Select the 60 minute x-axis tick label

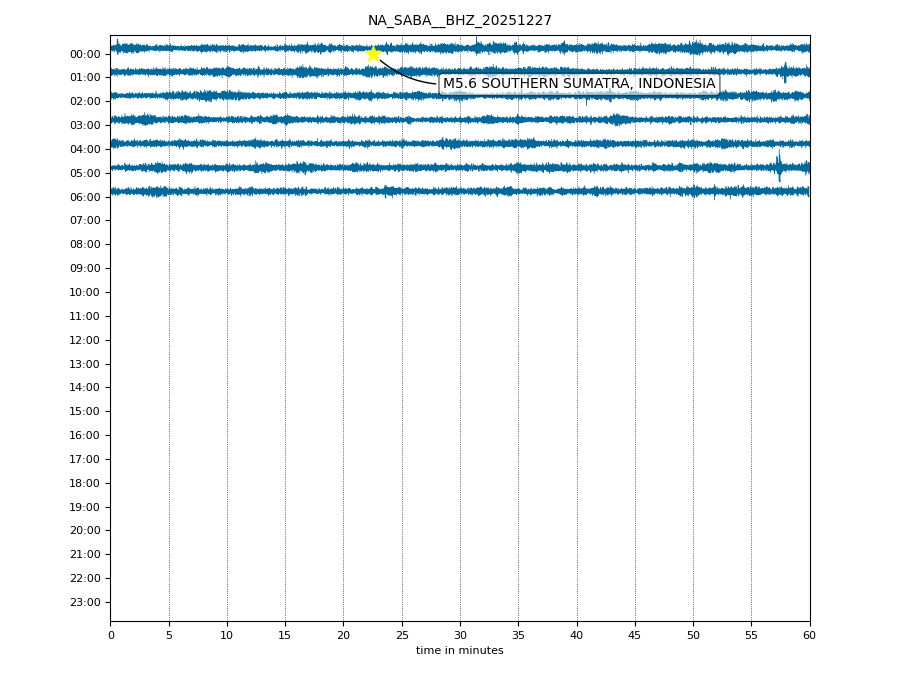(809, 635)
